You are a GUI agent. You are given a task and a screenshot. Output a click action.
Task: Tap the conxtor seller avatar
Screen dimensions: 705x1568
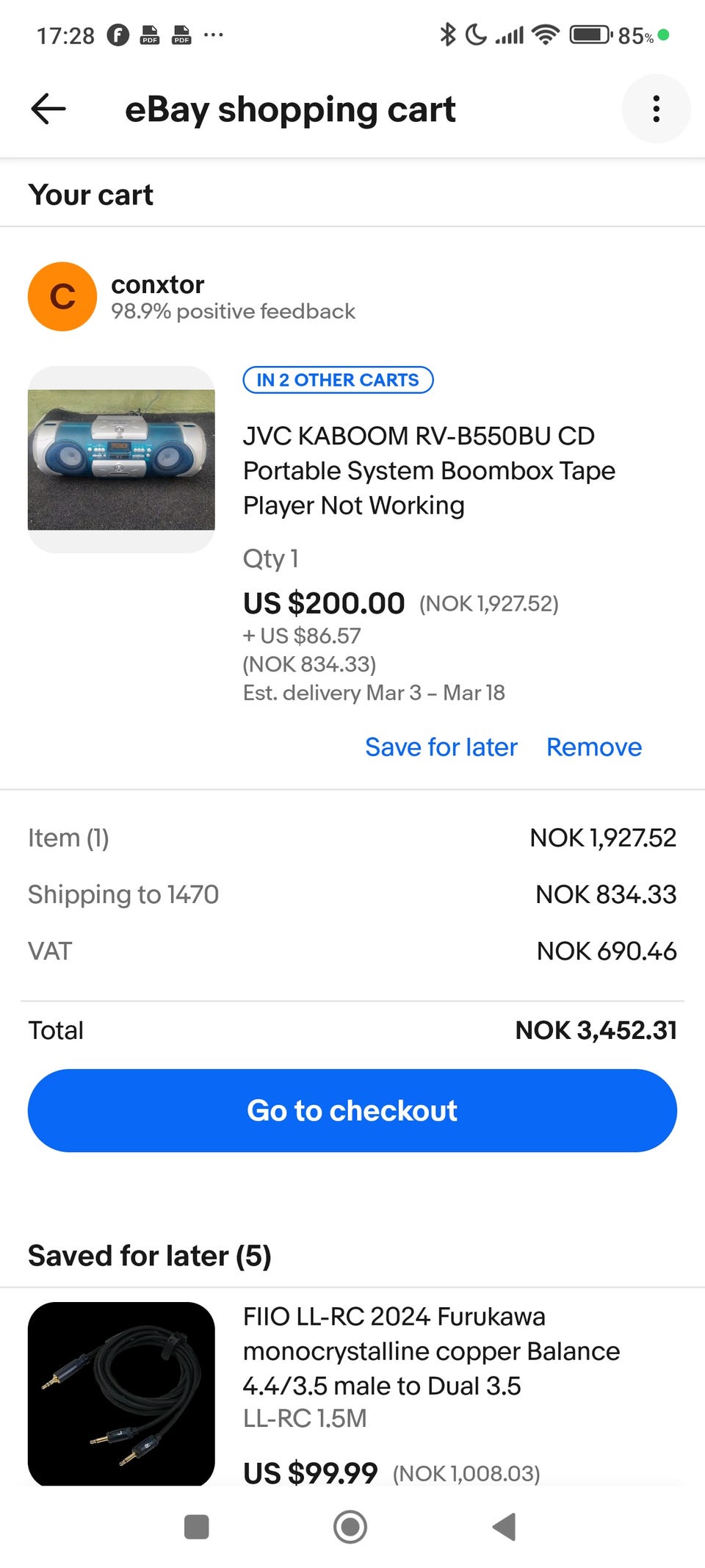62,297
